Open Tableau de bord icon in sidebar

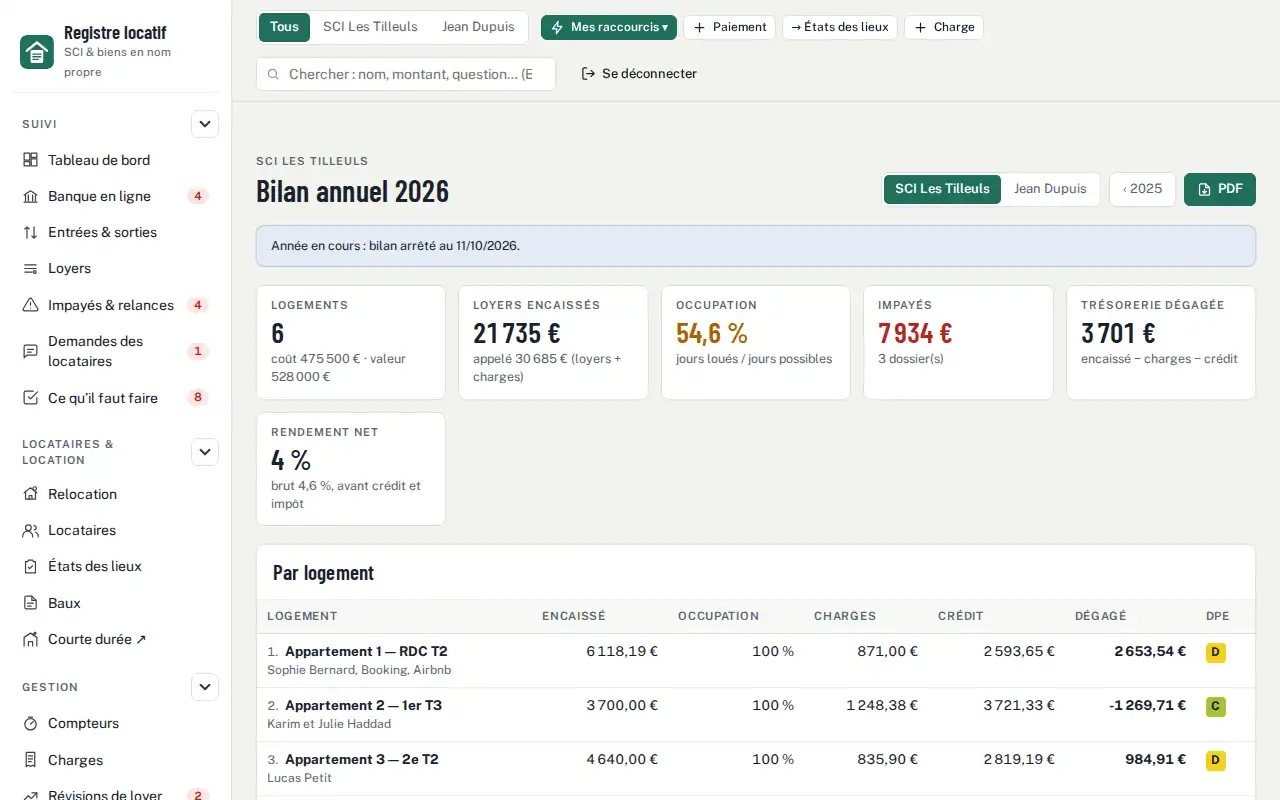pyautogui.click(x=30, y=160)
